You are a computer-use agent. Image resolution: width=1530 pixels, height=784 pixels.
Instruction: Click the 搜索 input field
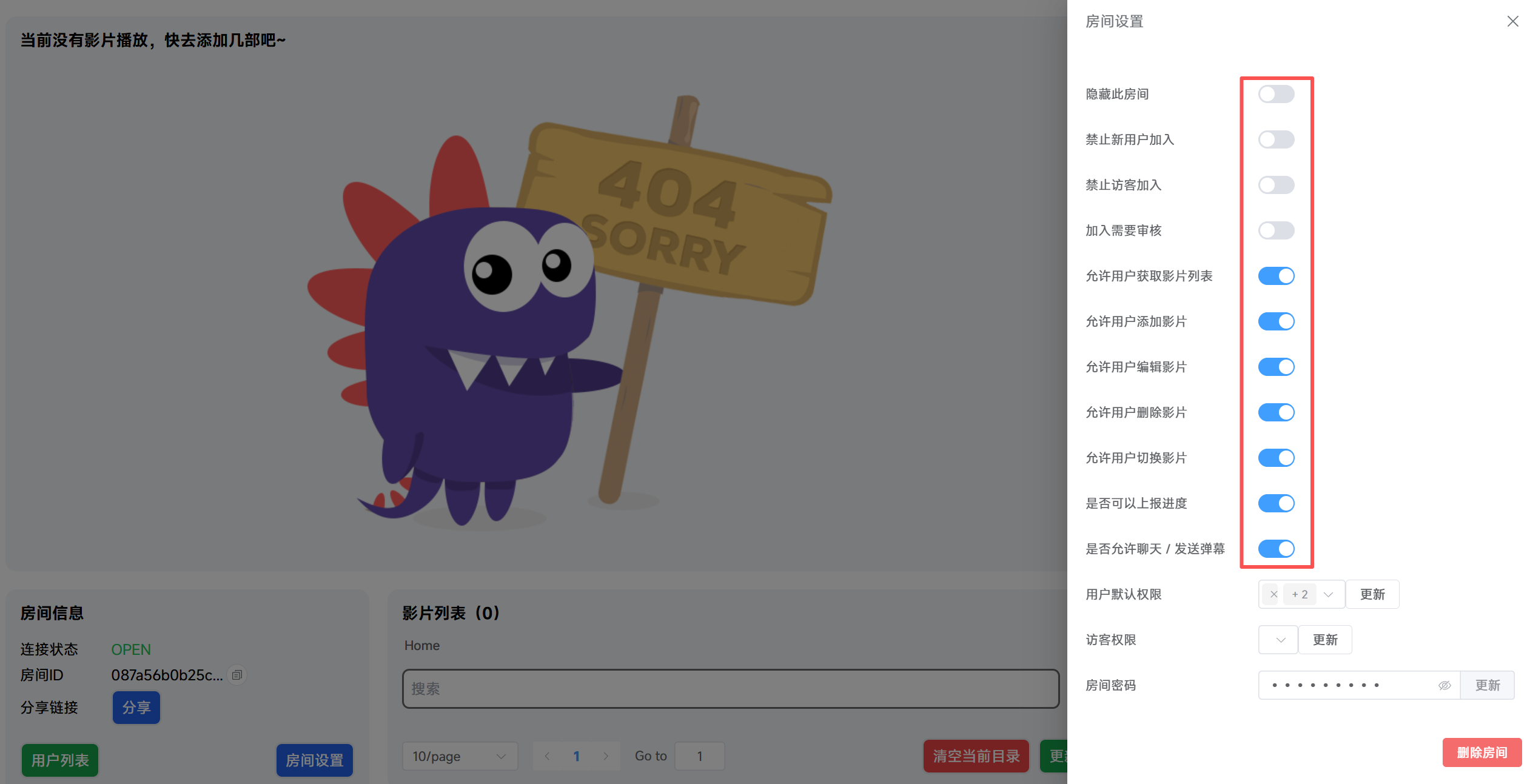point(730,689)
